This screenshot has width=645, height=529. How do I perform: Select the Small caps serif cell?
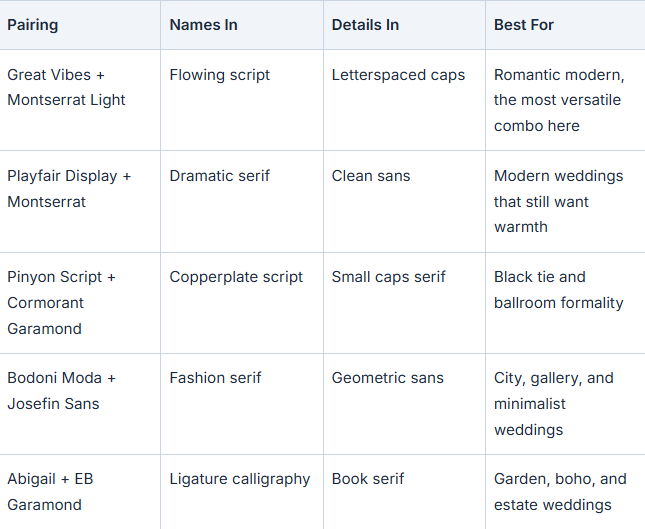[x=404, y=303]
